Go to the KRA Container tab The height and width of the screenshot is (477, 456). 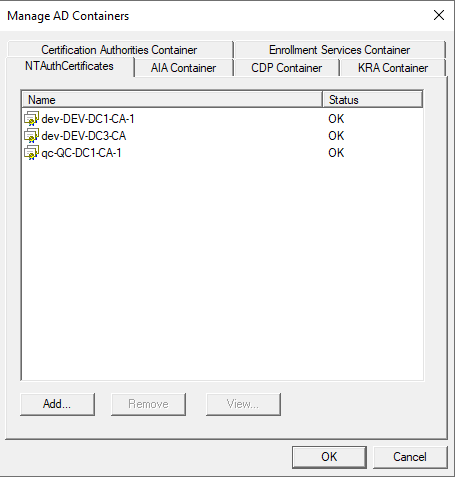[393, 68]
